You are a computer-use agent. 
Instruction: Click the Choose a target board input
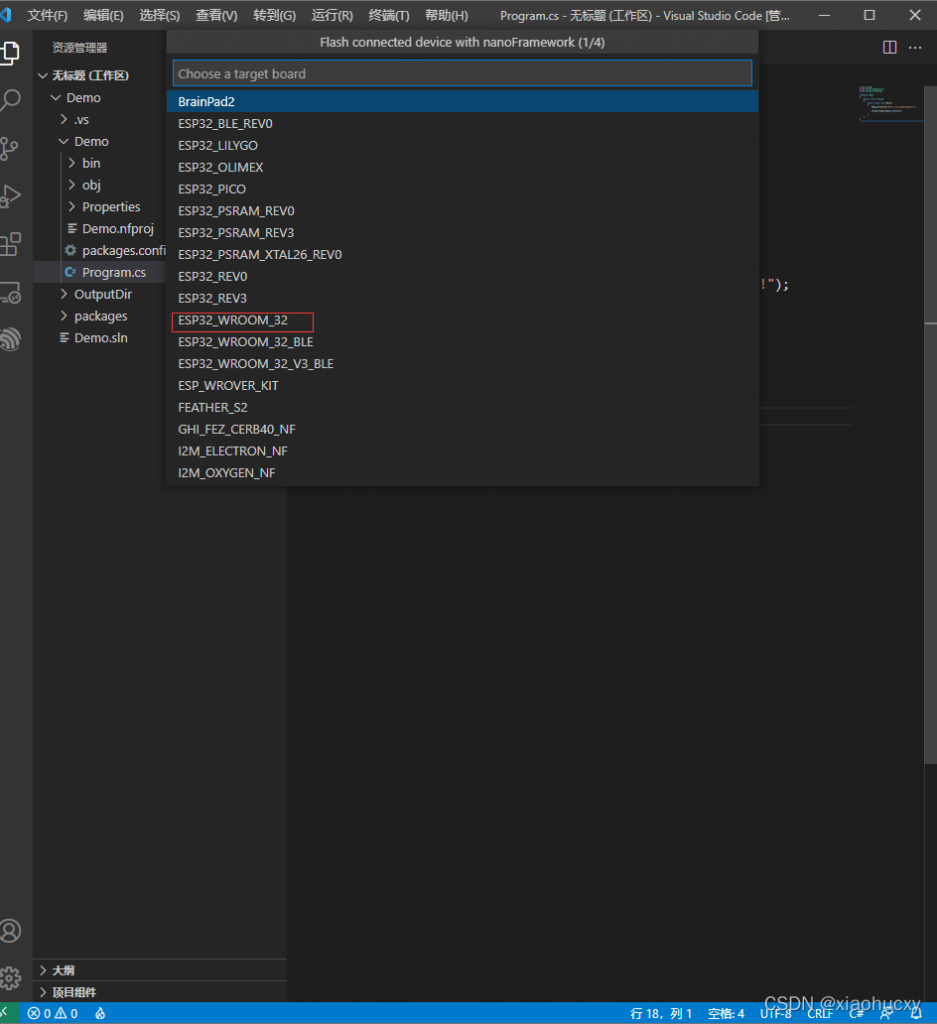tap(462, 73)
